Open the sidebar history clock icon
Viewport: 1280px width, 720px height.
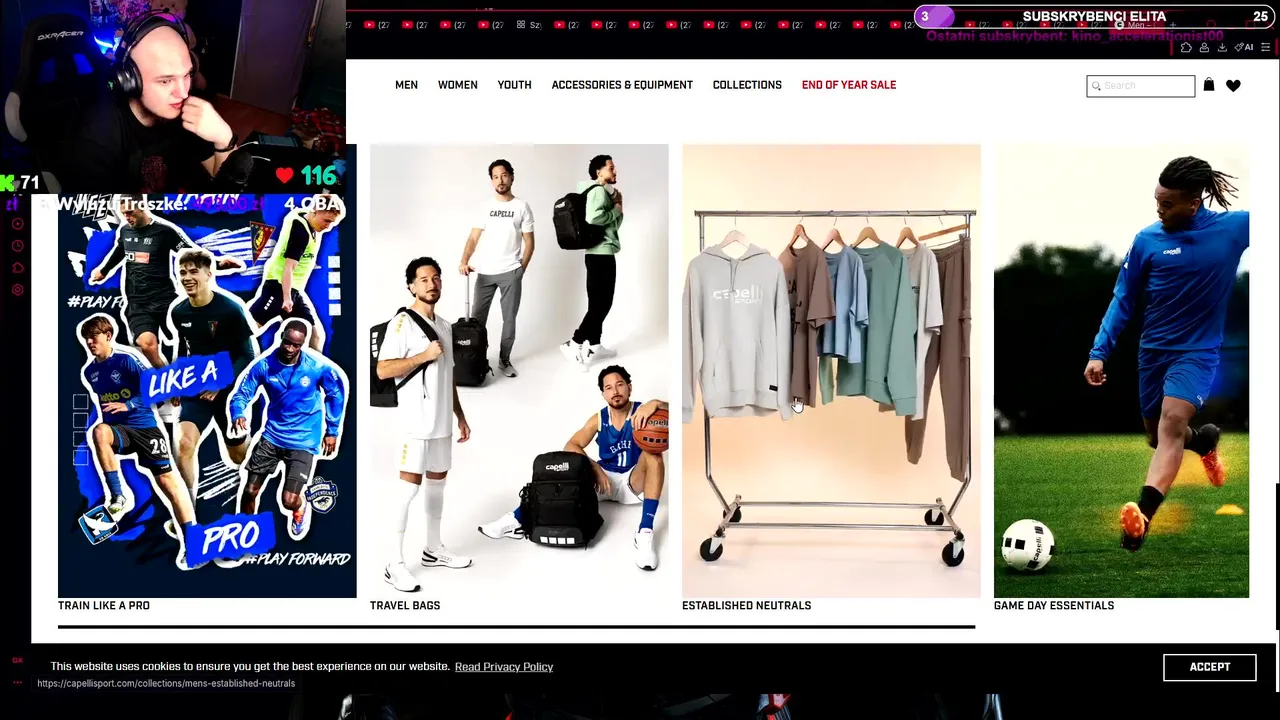(x=17, y=246)
